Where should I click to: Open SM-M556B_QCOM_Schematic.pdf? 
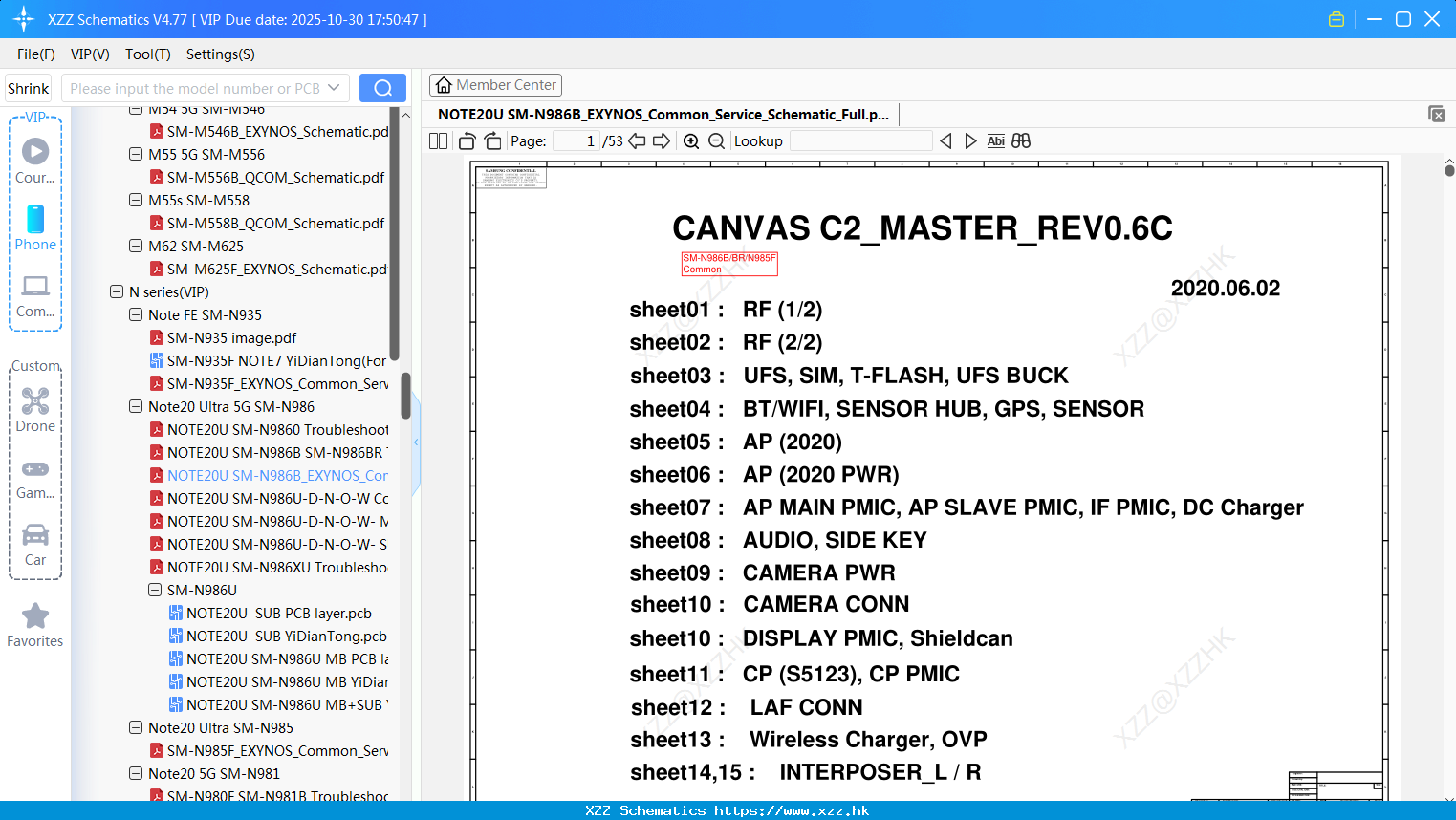pyautogui.click(x=267, y=177)
